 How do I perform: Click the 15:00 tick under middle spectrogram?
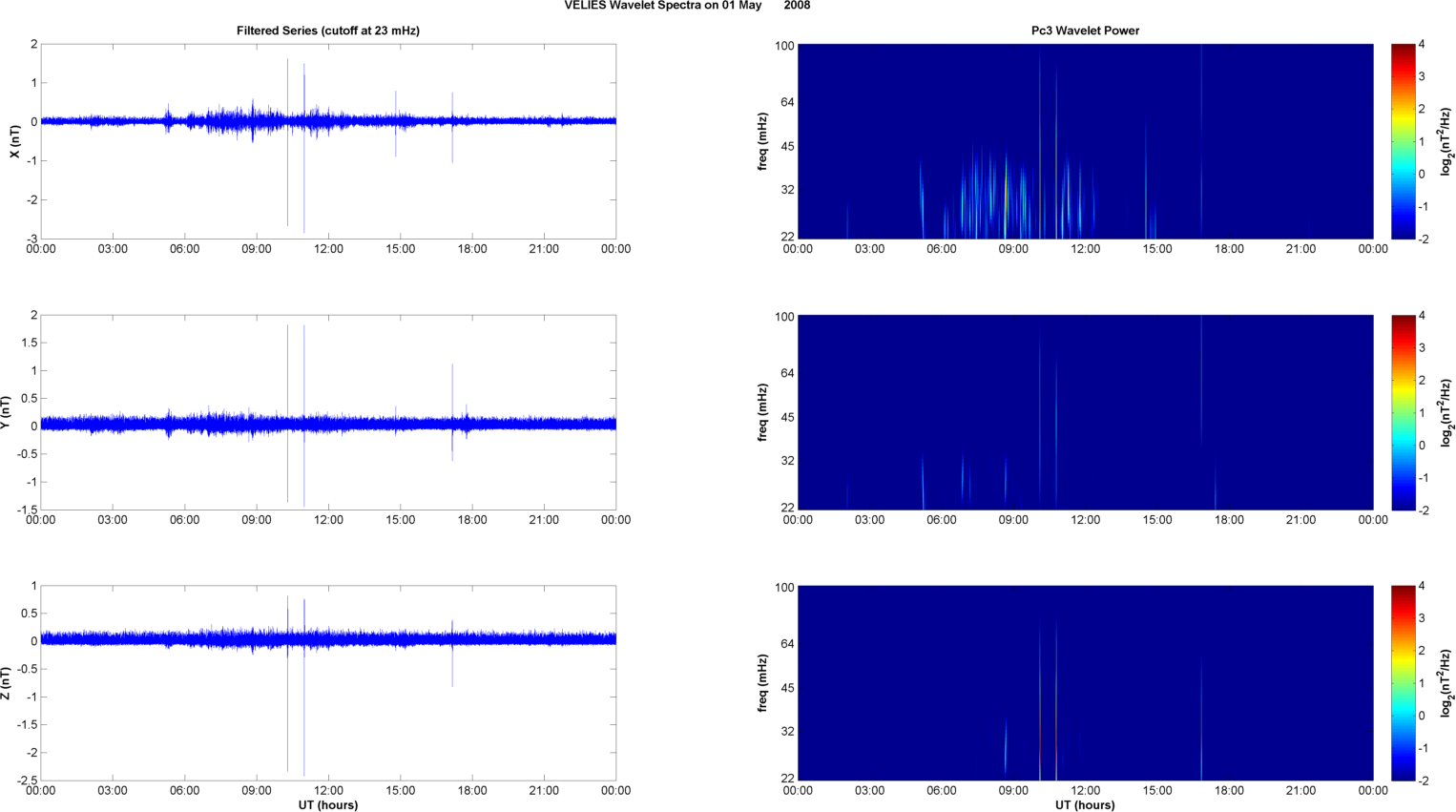pyautogui.click(x=1157, y=520)
